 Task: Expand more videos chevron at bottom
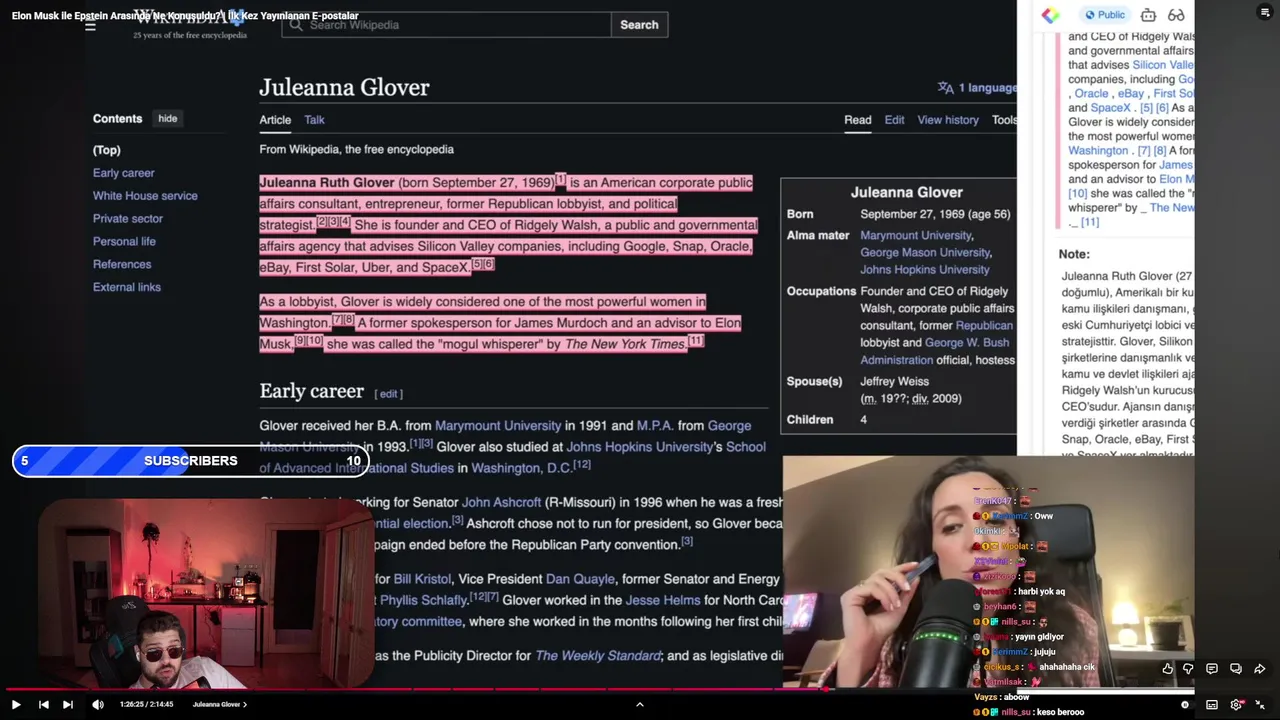click(x=640, y=704)
